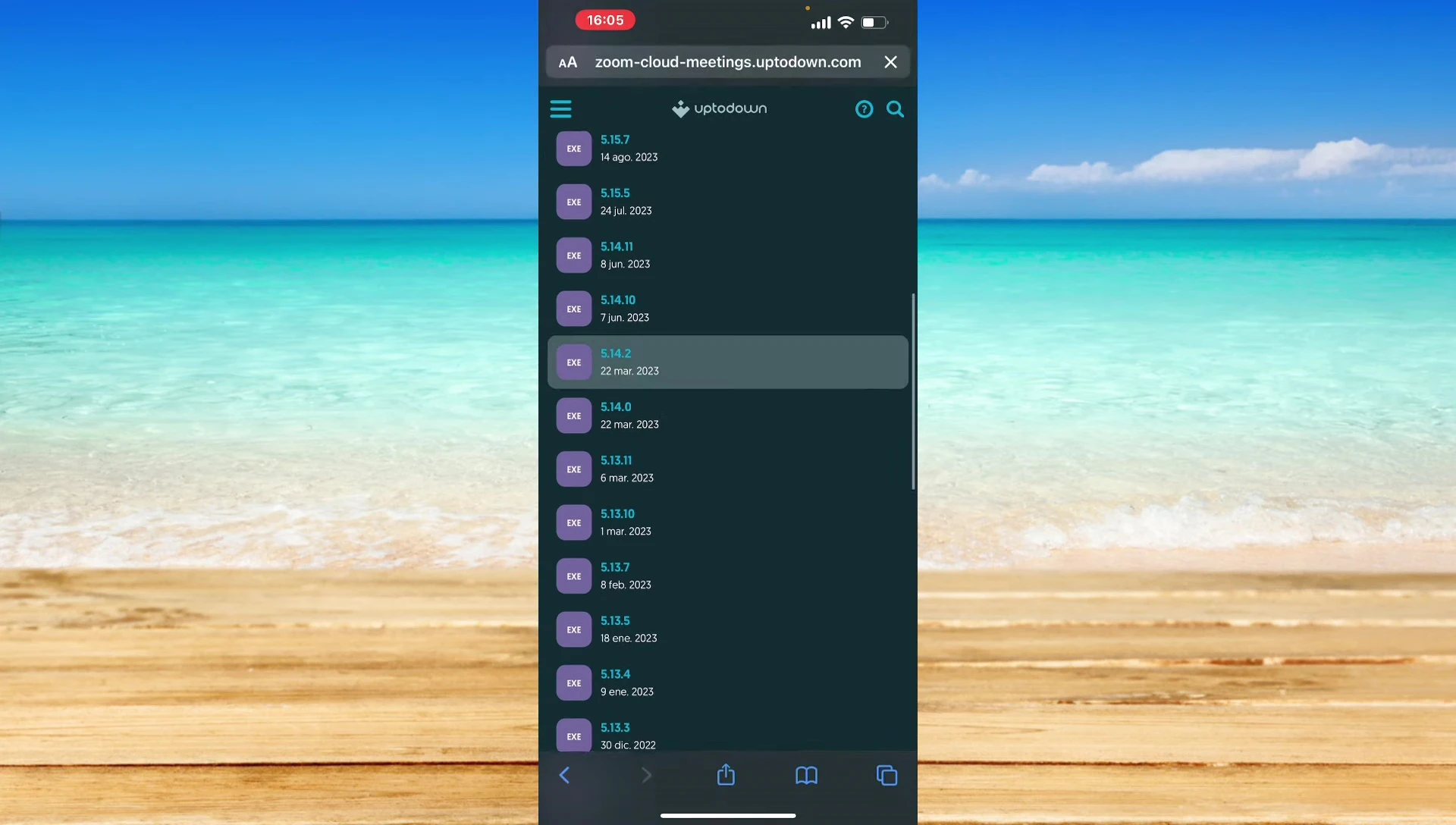Tap the EXE icon for version 5.14.2
Viewport: 1456px width, 825px height.
[x=574, y=362]
